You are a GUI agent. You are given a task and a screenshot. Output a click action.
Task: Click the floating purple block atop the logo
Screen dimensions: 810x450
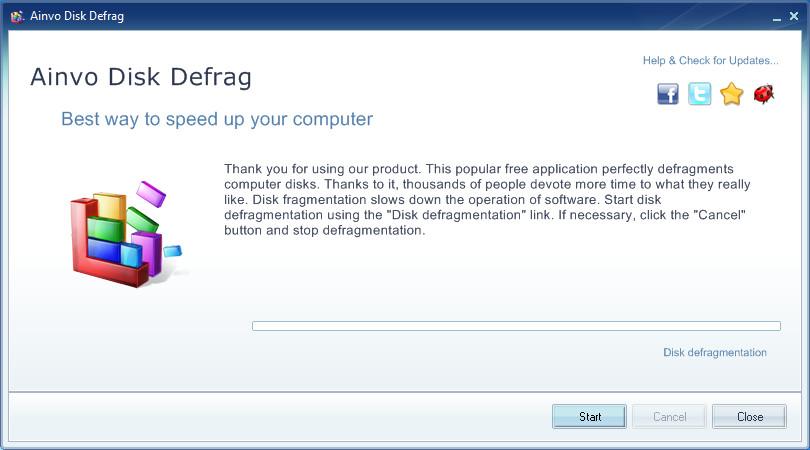(x=151, y=193)
